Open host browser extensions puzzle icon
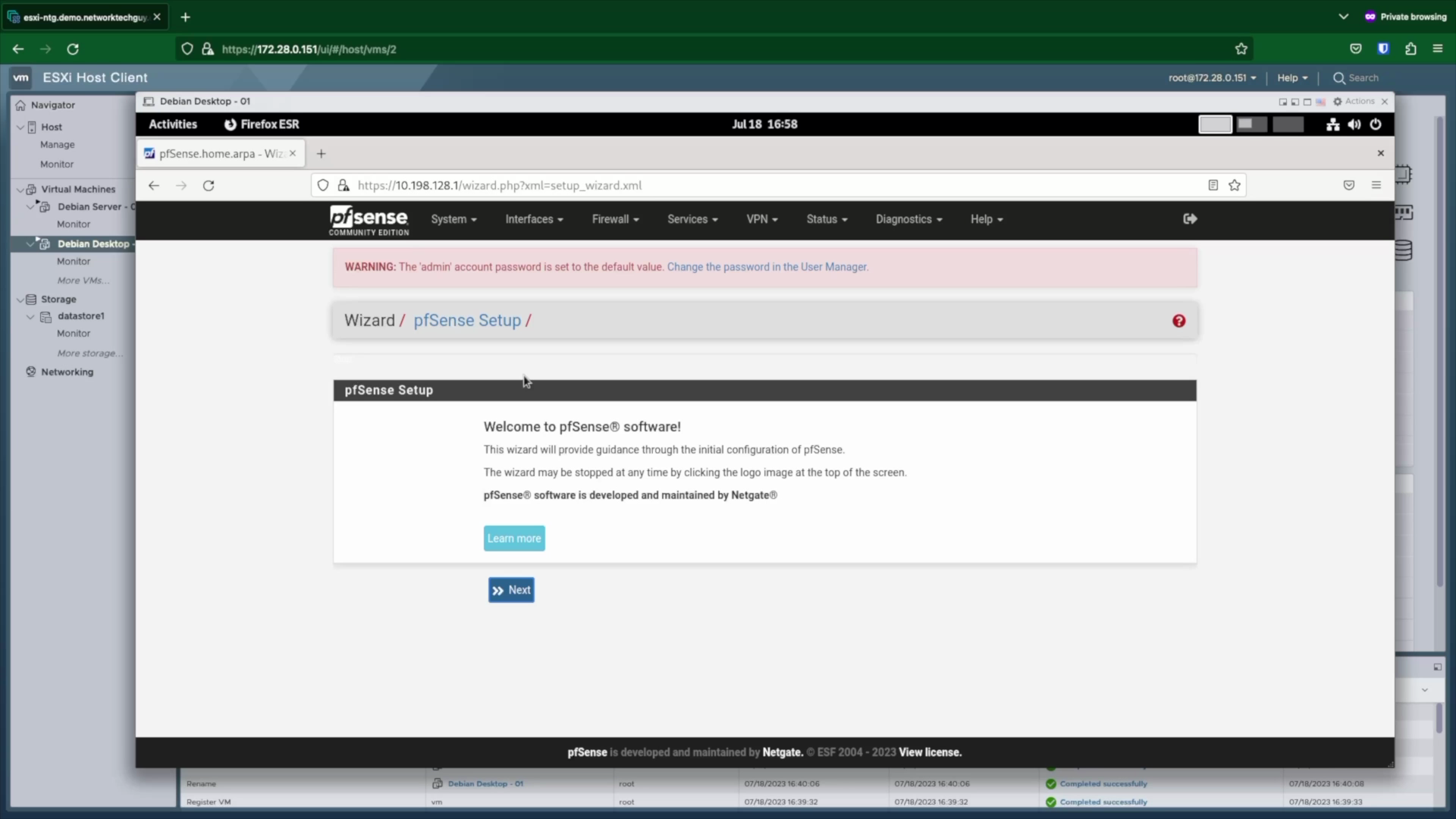The width and height of the screenshot is (1456, 819). coord(1410,49)
